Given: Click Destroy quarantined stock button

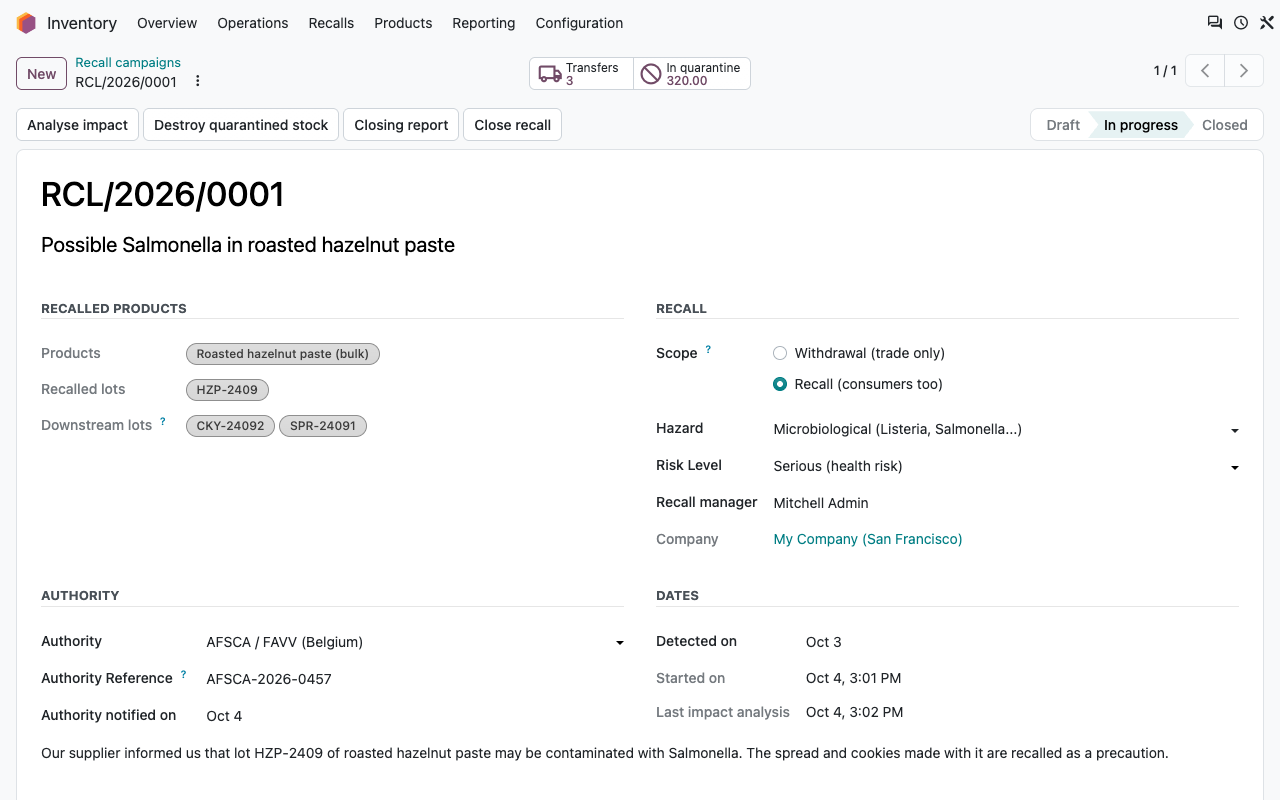Looking at the screenshot, I should pyautogui.click(x=241, y=125).
